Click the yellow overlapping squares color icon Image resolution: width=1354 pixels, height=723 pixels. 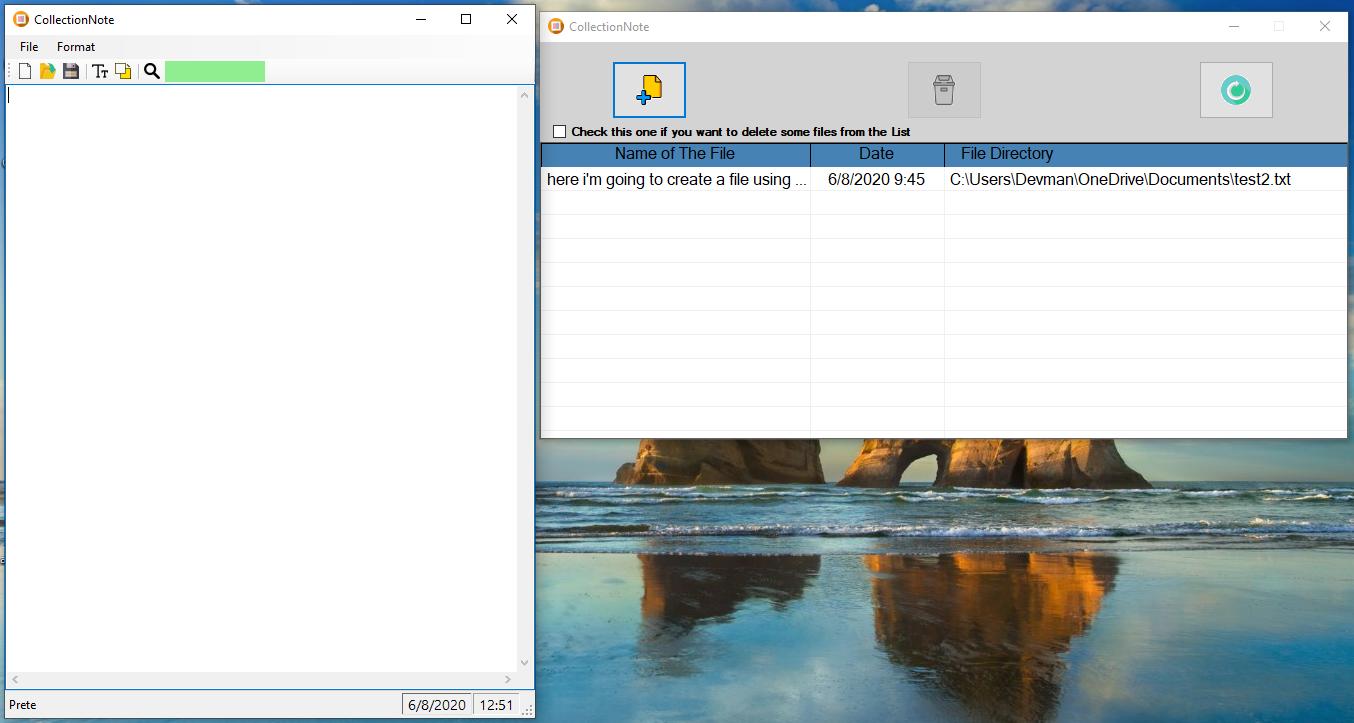[x=123, y=71]
